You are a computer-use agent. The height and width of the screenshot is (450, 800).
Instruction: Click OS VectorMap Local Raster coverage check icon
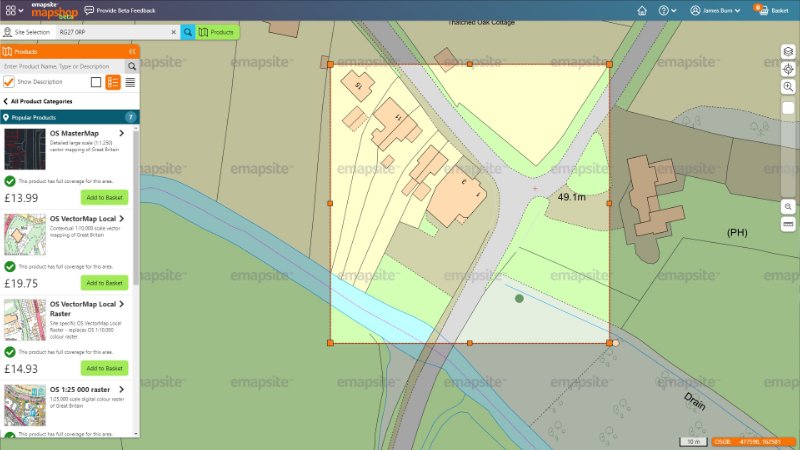[10, 352]
